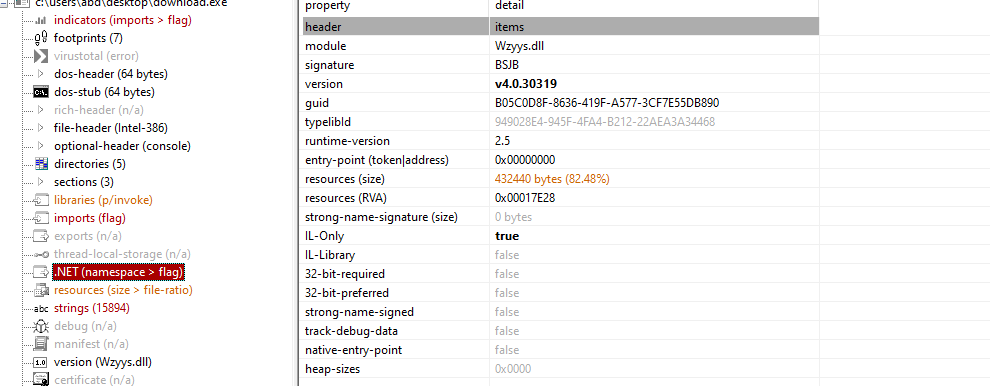Select directories (5) item
Screen dimensions: 990x386
point(90,164)
